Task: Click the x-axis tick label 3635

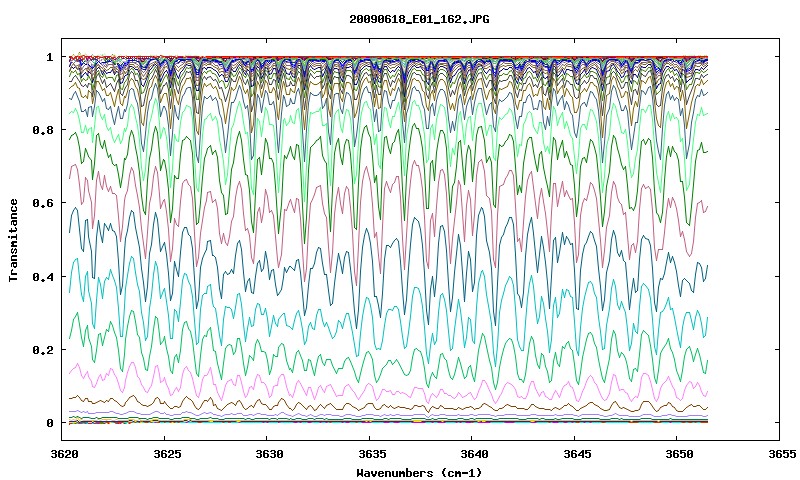Action: click(372, 454)
